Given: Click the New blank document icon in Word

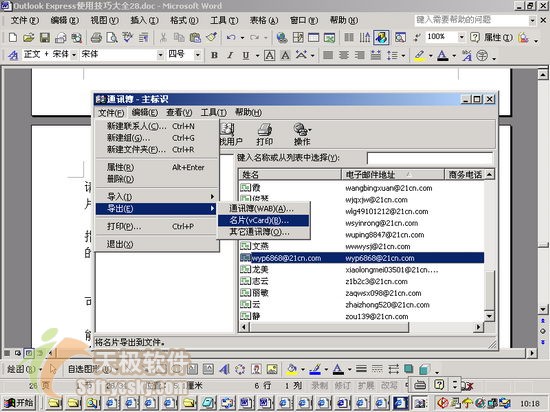Looking at the screenshot, I should 13,37.
